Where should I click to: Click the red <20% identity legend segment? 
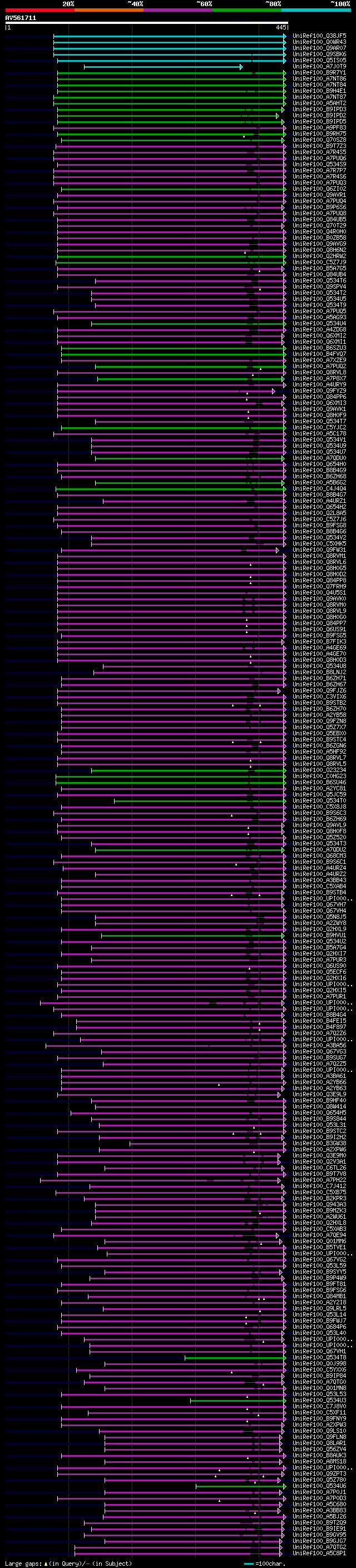39,10
